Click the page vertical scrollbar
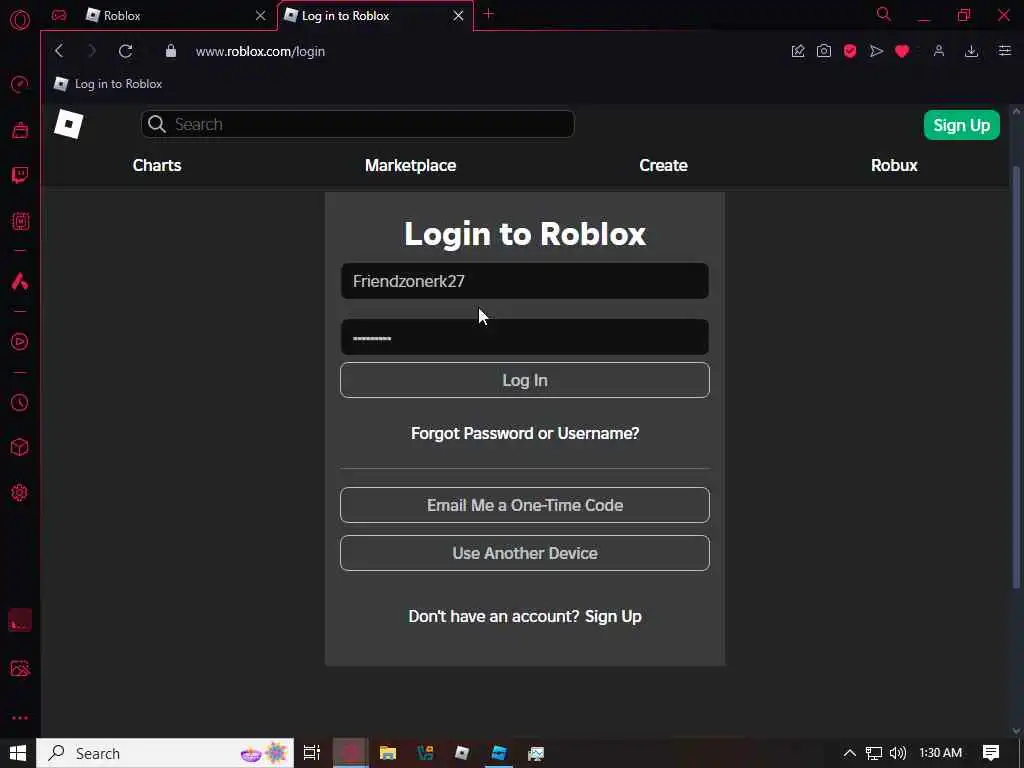The height and width of the screenshot is (768, 1024). pos(1016,376)
